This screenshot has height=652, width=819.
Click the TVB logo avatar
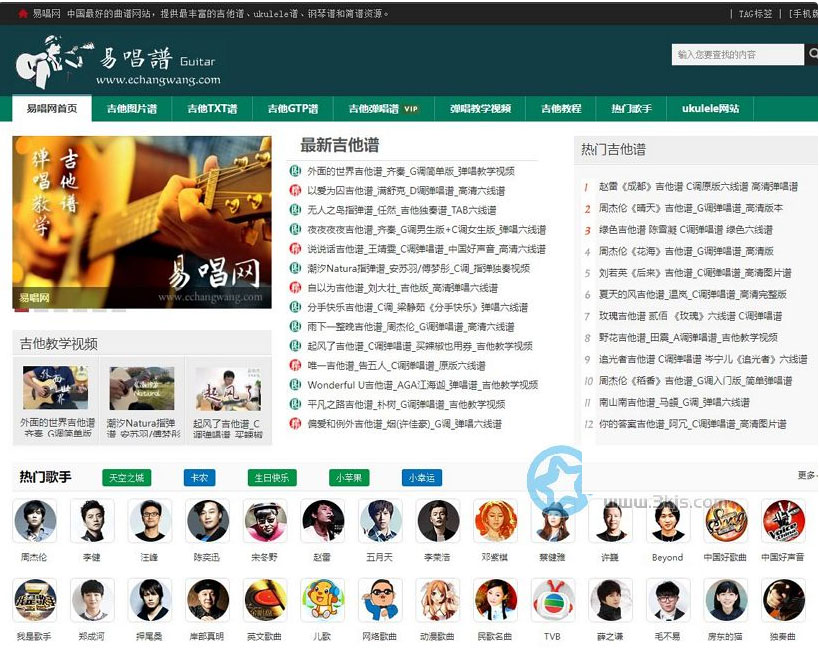point(552,600)
